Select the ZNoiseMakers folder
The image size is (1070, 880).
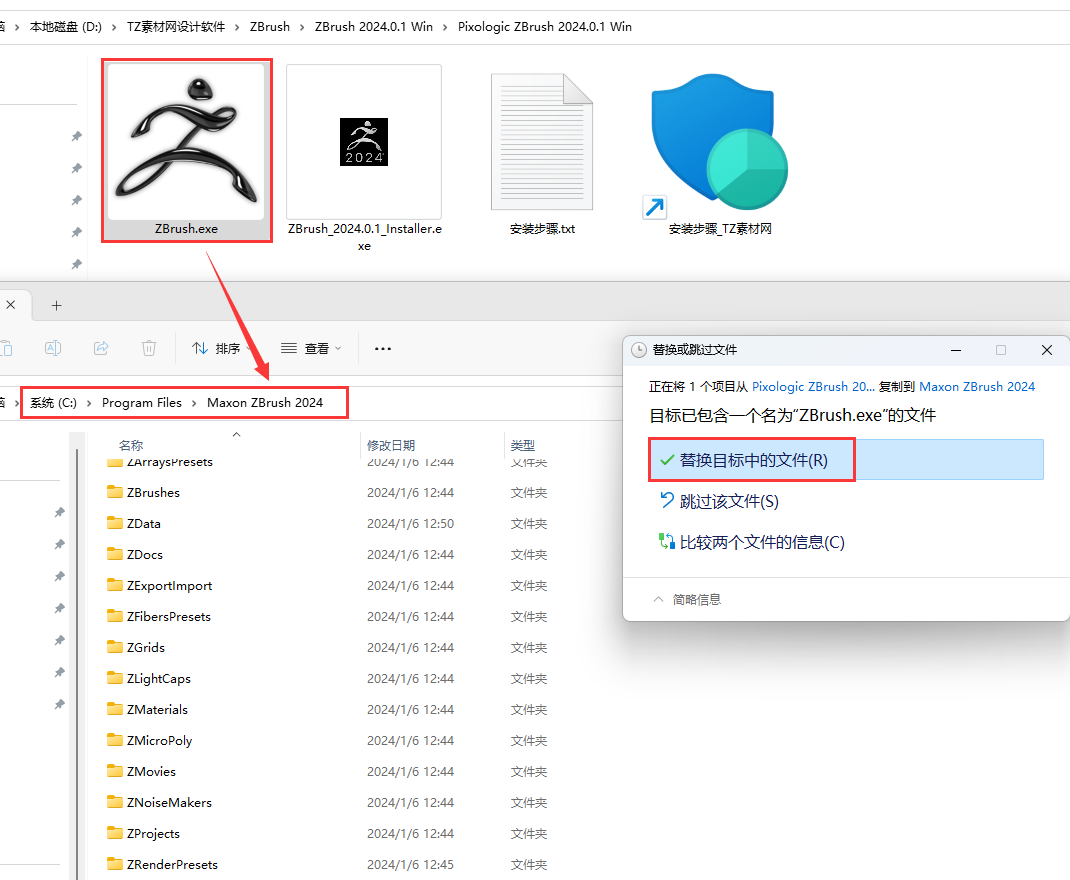pos(160,802)
